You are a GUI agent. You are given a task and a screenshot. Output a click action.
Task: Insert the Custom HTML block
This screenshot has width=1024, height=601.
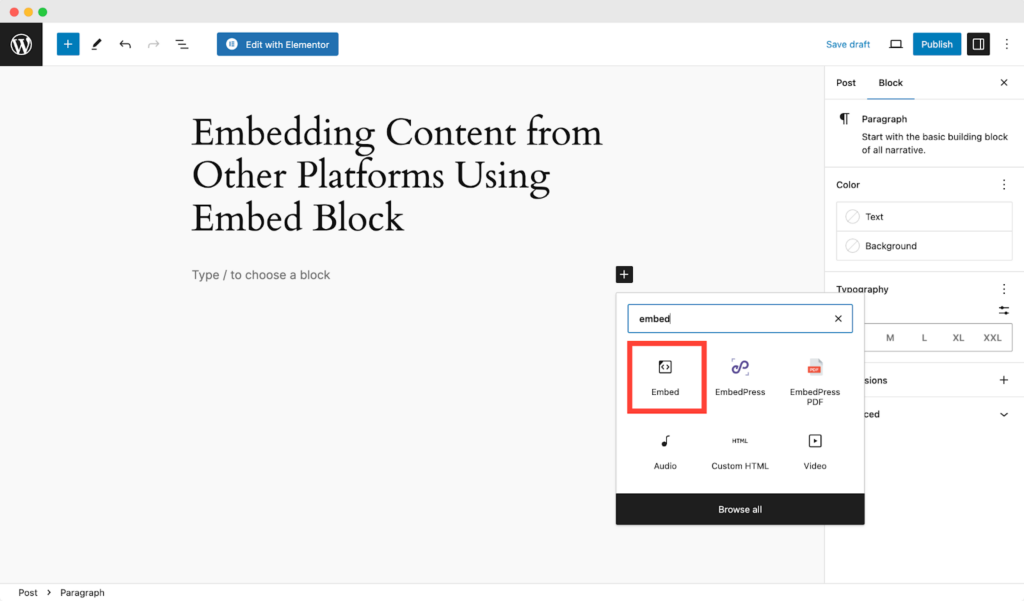coord(740,449)
